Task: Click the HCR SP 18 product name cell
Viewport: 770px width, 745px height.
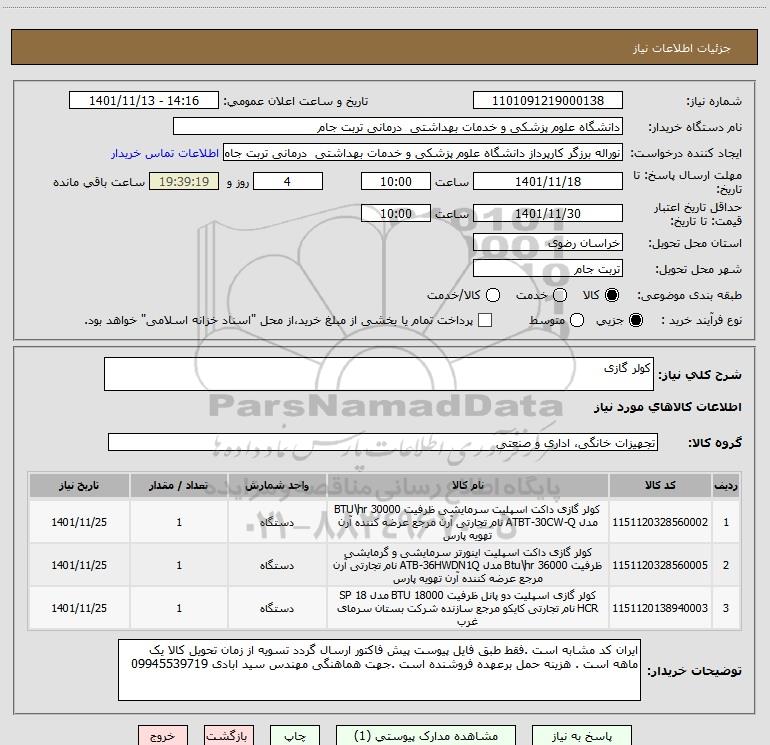Action: tap(468, 608)
